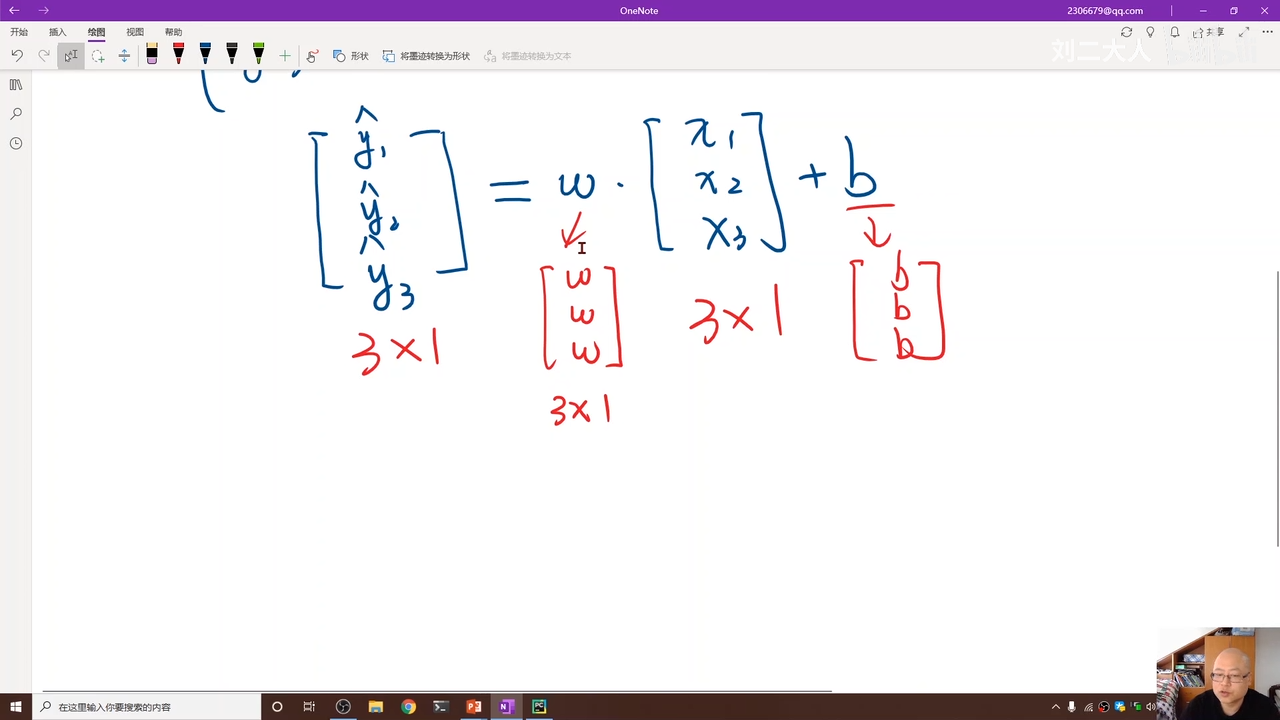Expand the system tray hidden icons chevron
Screen dimensions: 1280x720
click(x=1055, y=707)
